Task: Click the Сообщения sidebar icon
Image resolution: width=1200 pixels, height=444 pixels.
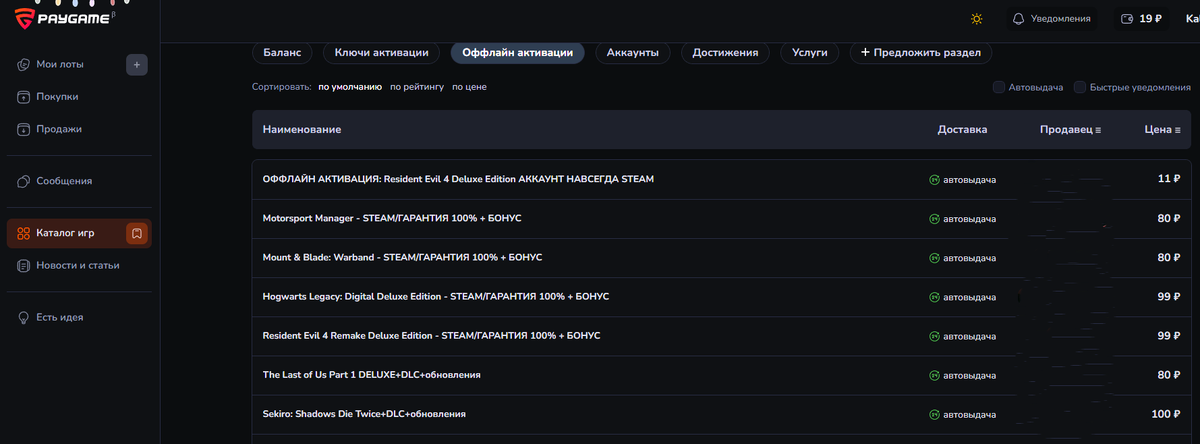Action: point(24,181)
